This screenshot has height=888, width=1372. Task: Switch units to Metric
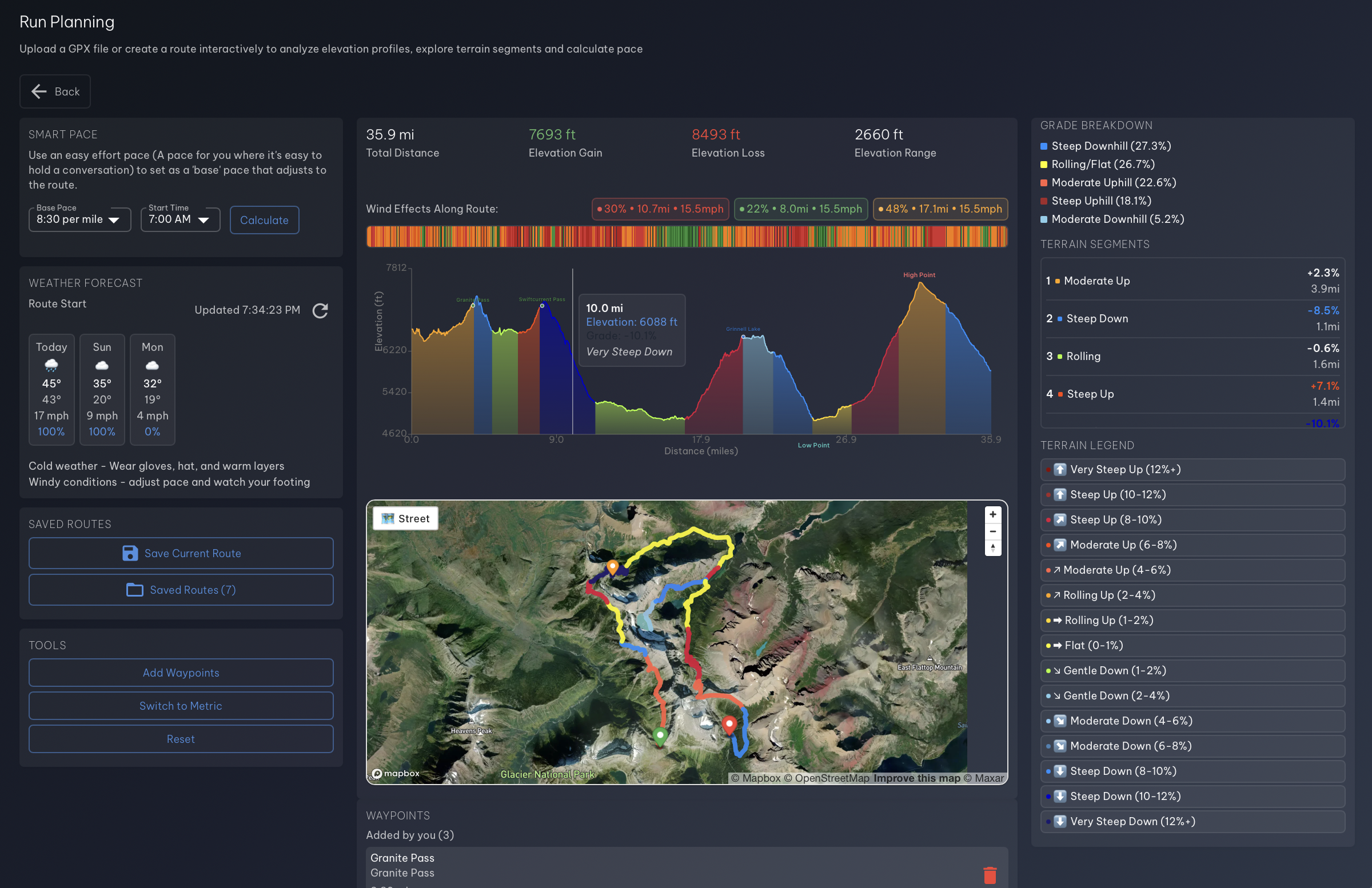point(181,705)
